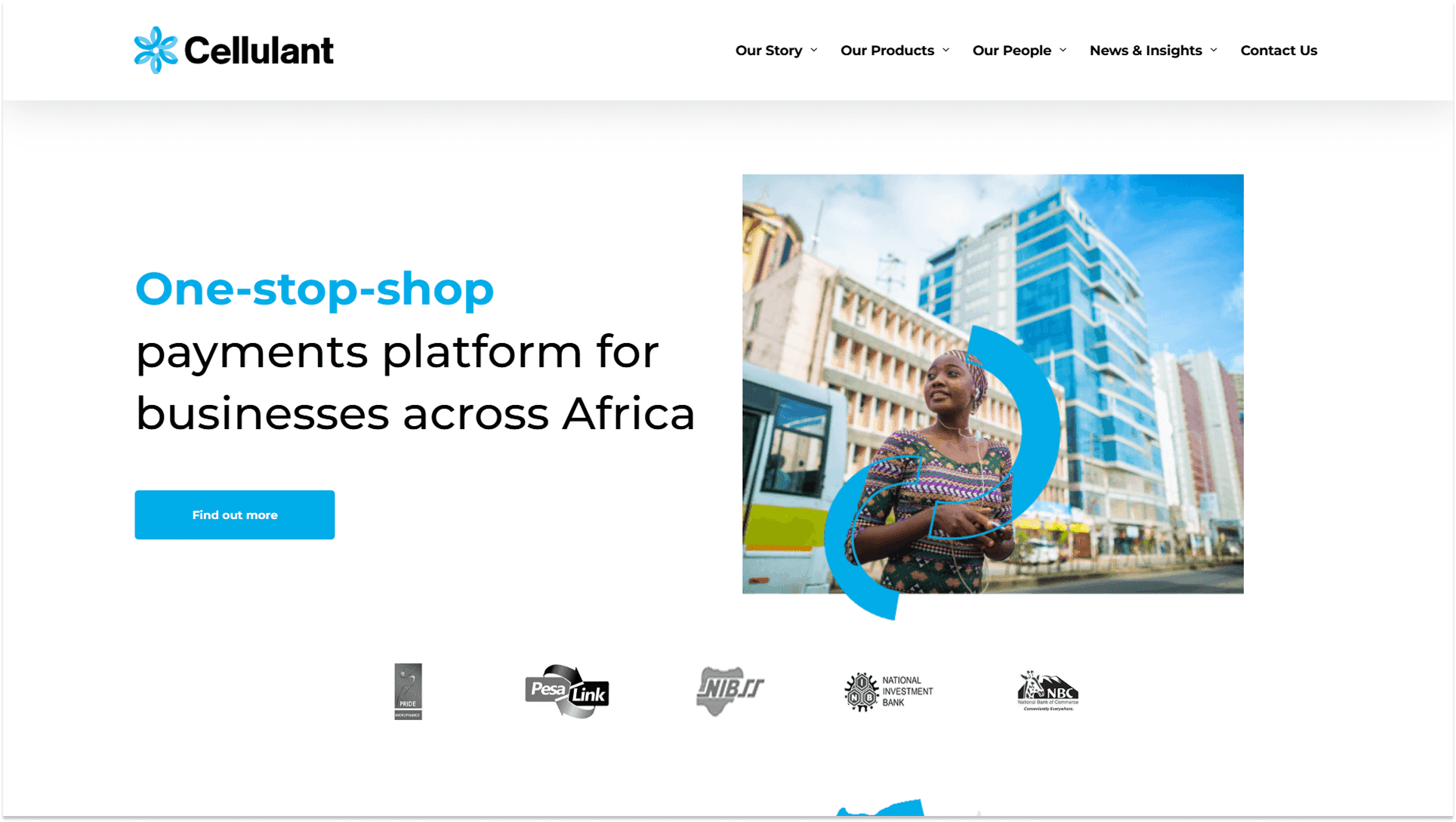This screenshot has height=822, width=1456.
Task: Click the Price Waterhouse partner icon
Action: tap(408, 690)
